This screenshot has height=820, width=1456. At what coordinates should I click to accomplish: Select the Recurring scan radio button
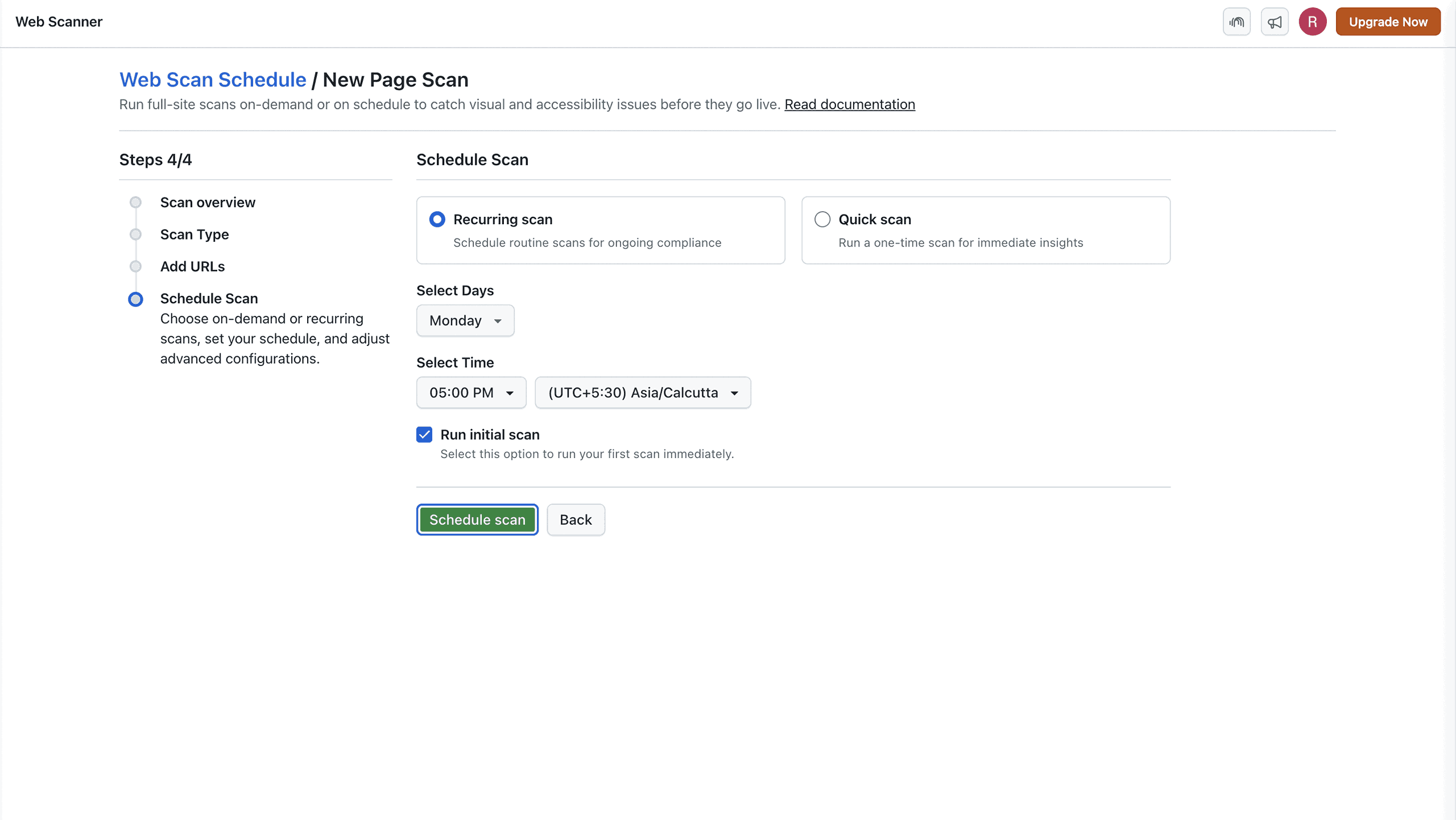tap(437, 220)
